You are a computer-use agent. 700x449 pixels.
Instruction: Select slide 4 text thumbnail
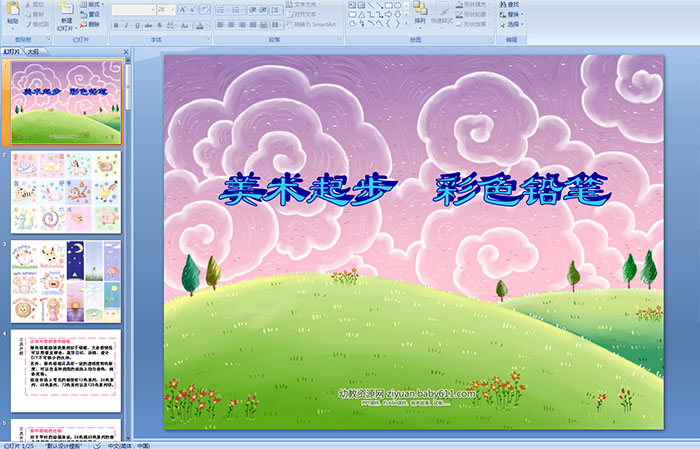click(66, 371)
